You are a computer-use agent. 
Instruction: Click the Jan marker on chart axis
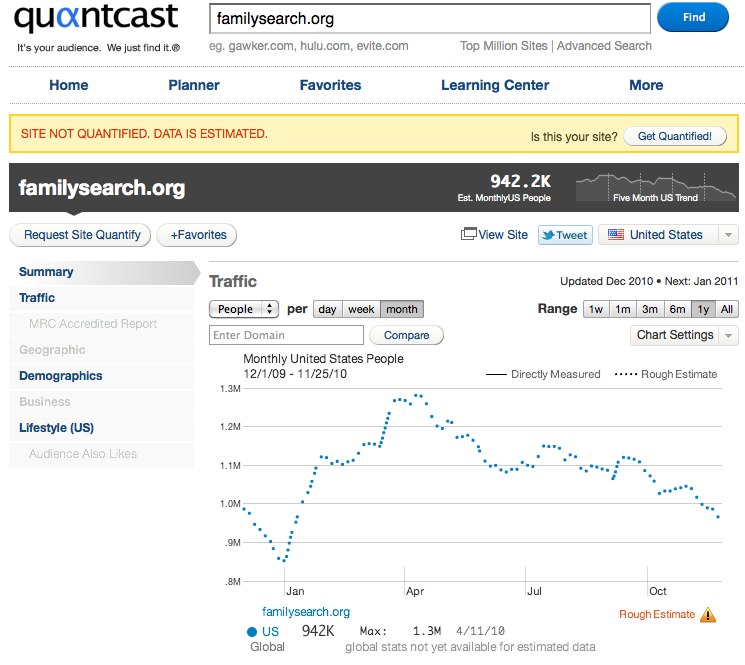(295, 591)
